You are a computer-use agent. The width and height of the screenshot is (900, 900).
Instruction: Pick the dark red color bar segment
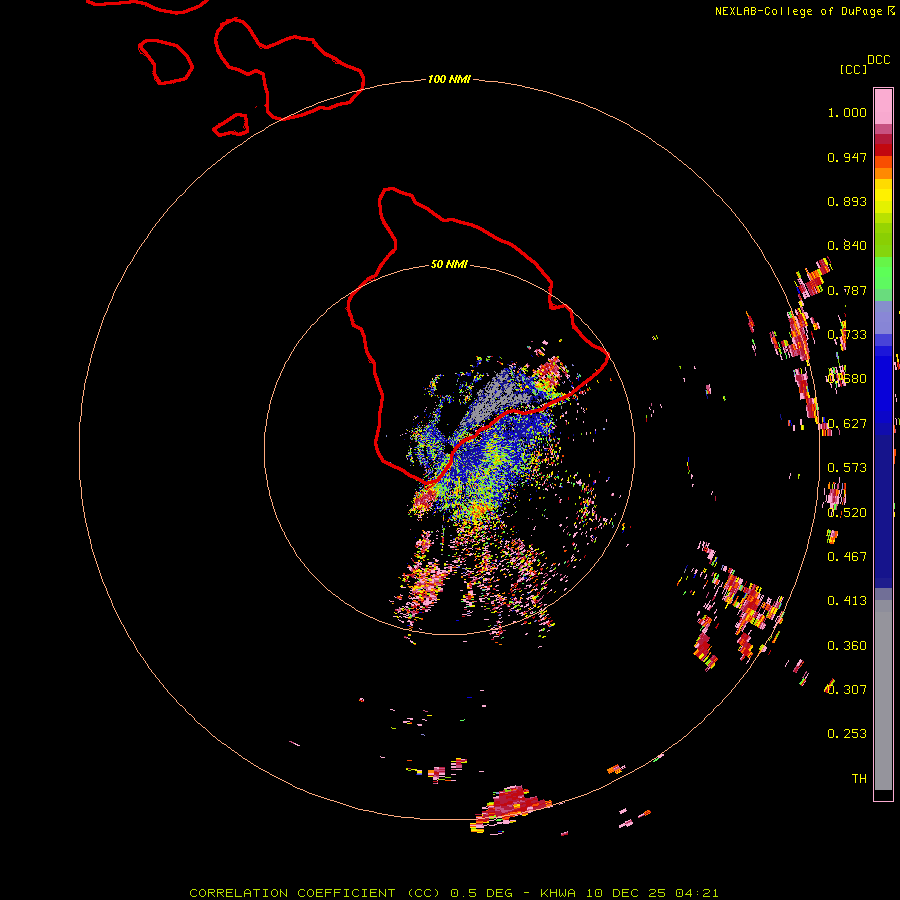883,150
